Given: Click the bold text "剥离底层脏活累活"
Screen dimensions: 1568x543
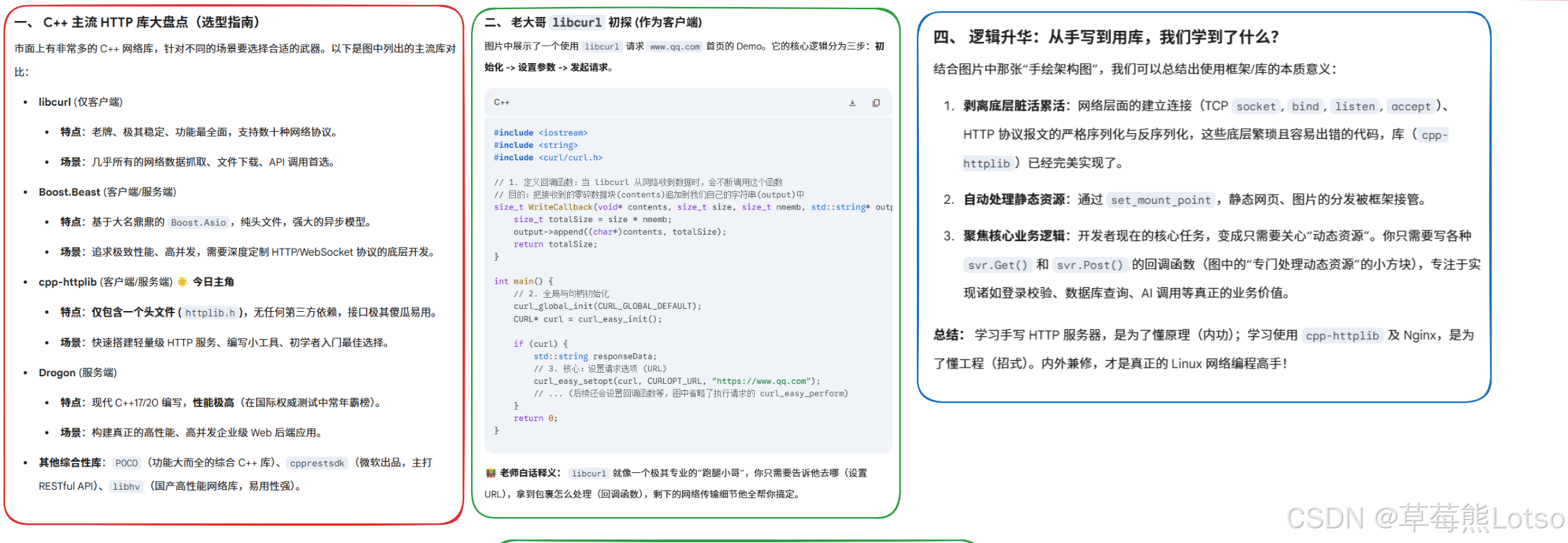Looking at the screenshot, I should (x=1014, y=106).
